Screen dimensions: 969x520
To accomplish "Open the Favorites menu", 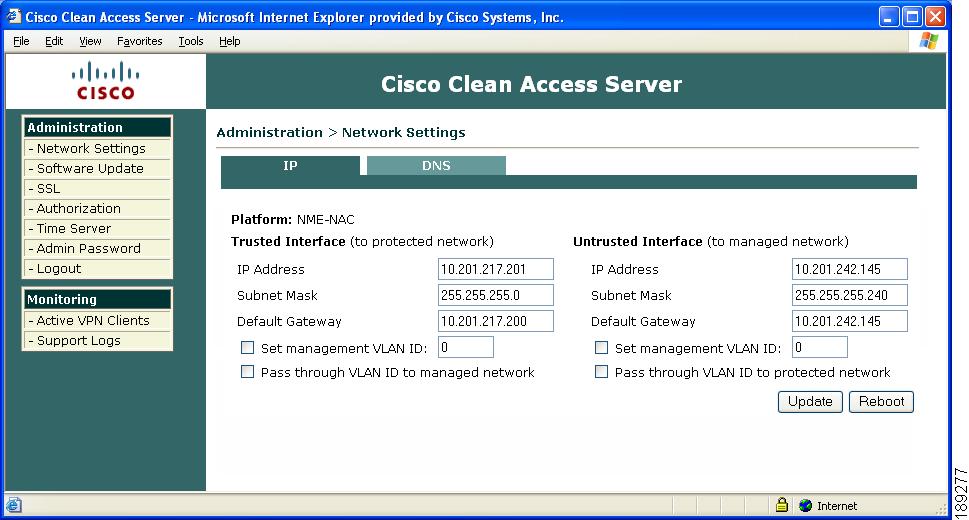I will tap(140, 41).
